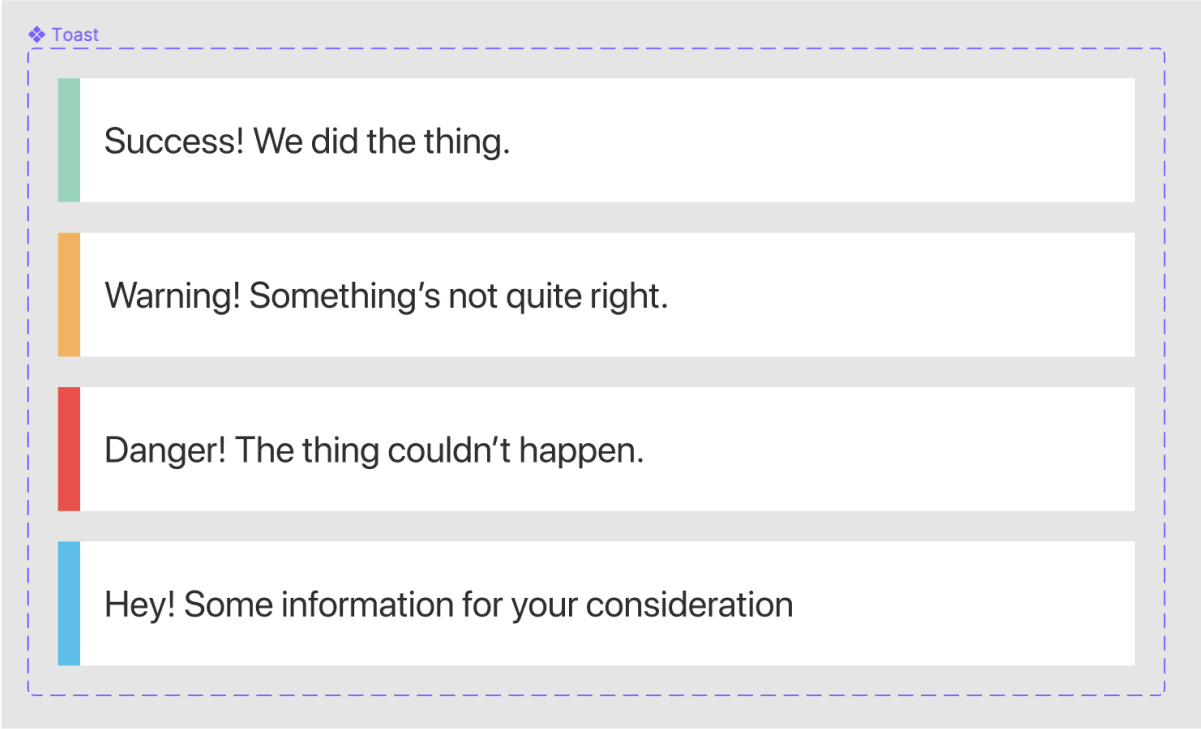Click gray gap between Success and Warning toasts
Viewport: 1201px width, 729px height.
(x=600, y=217)
